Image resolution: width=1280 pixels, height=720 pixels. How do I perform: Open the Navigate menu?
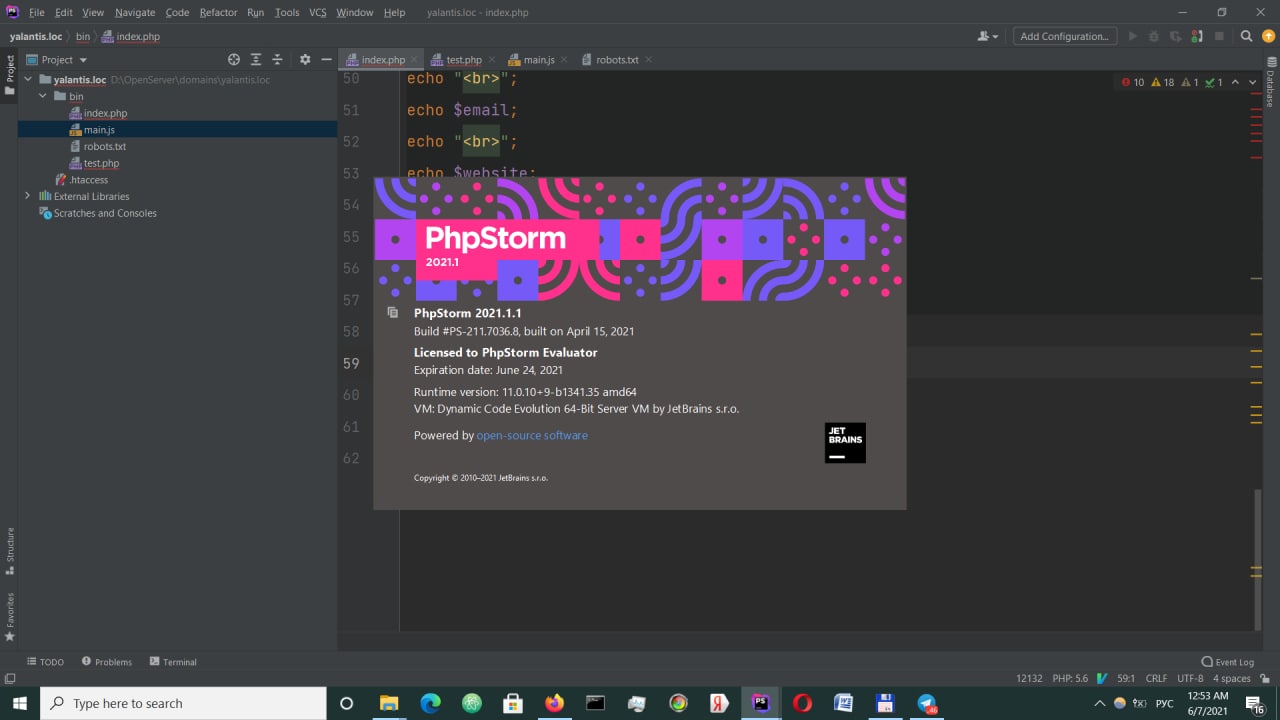(135, 12)
